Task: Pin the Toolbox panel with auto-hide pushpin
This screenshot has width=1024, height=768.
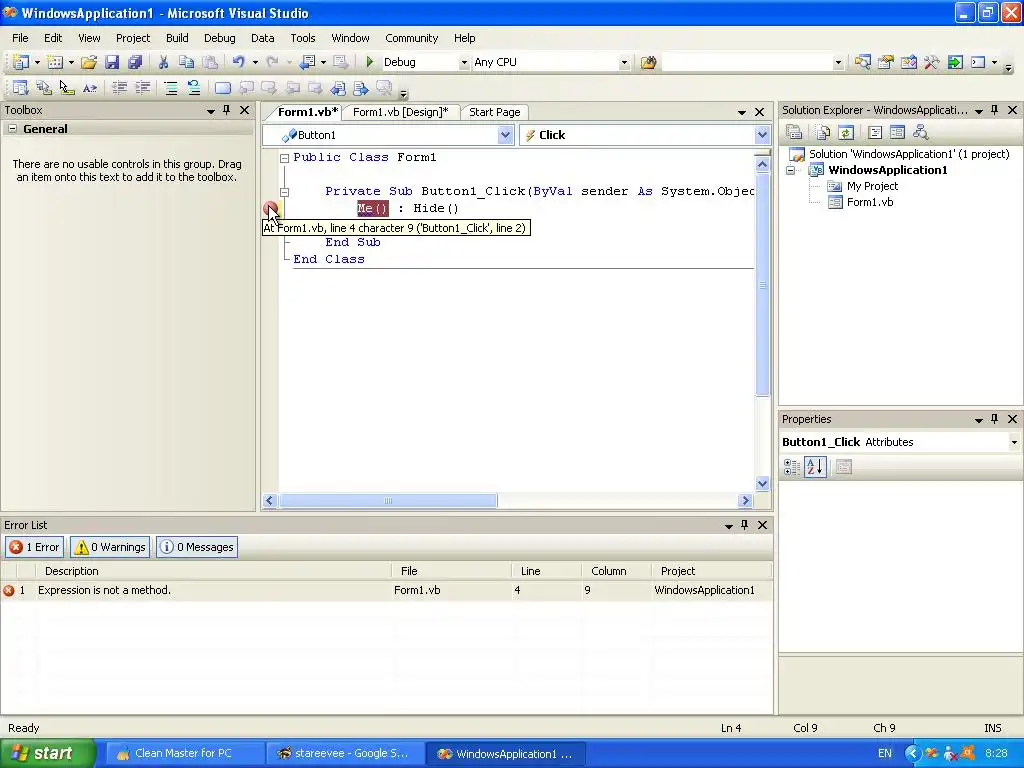Action: tap(227, 110)
